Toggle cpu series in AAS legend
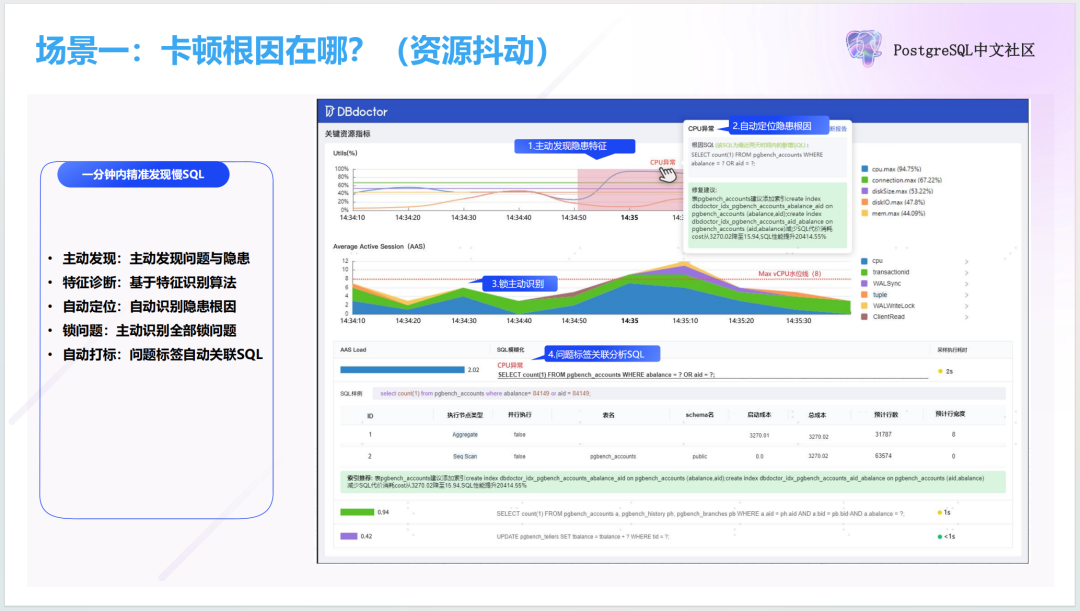The height and width of the screenshot is (611, 1080). (x=872, y=261)
